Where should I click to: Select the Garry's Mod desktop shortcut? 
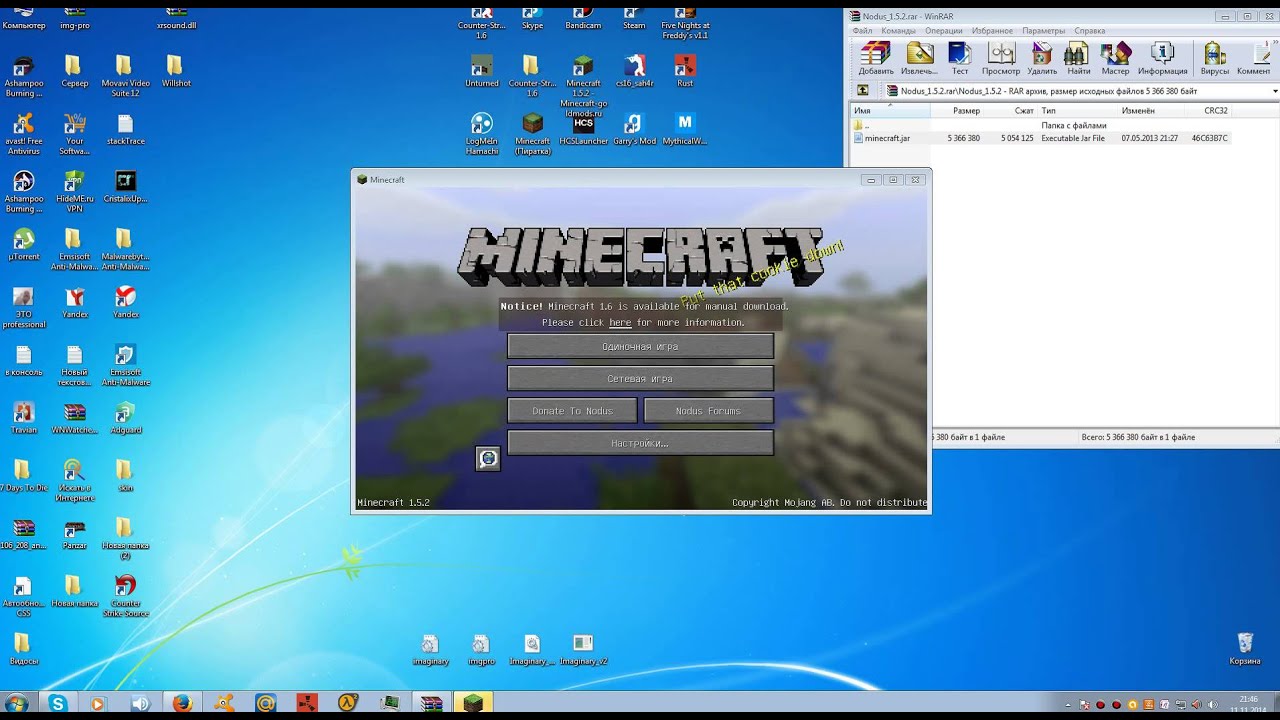(x=634, y=130)
